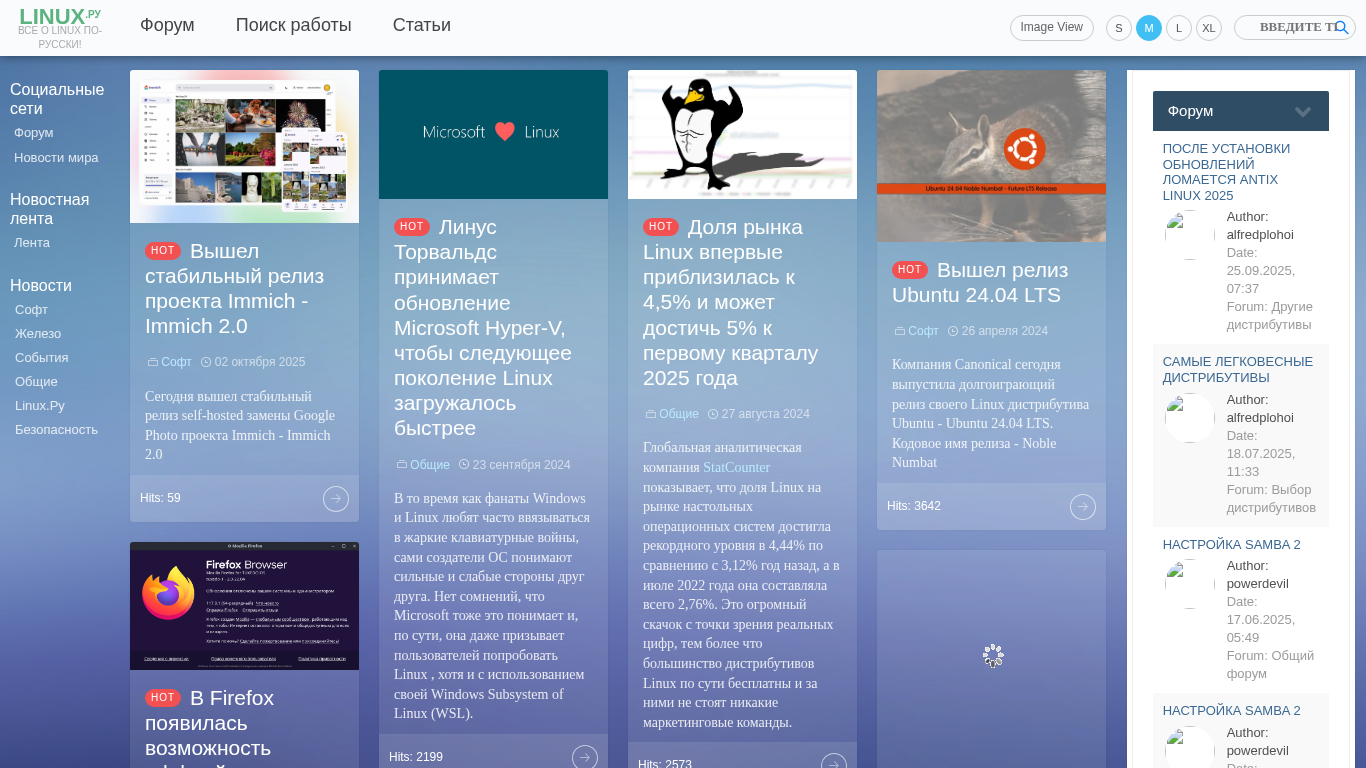1366x768 pixels.
Task: Click the clock icon beside 26 апреля 2024
Action: click(953, 331)
